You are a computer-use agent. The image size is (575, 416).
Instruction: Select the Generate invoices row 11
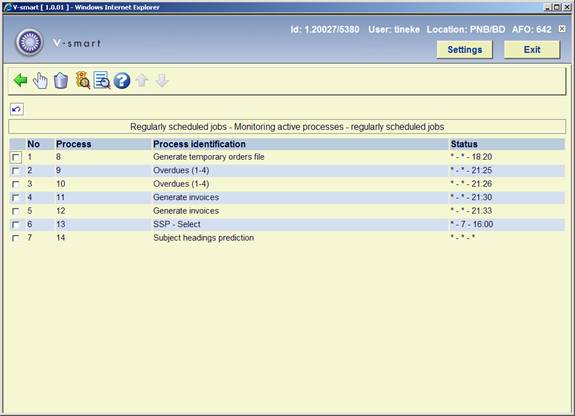(287, 198)
